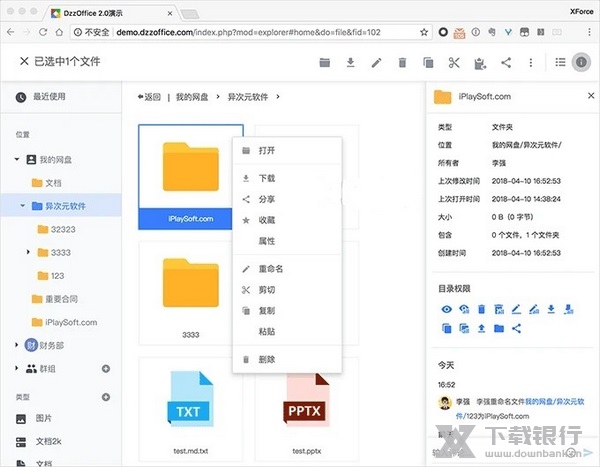Choose 下载 in the context menu

(x=287, y=178)
